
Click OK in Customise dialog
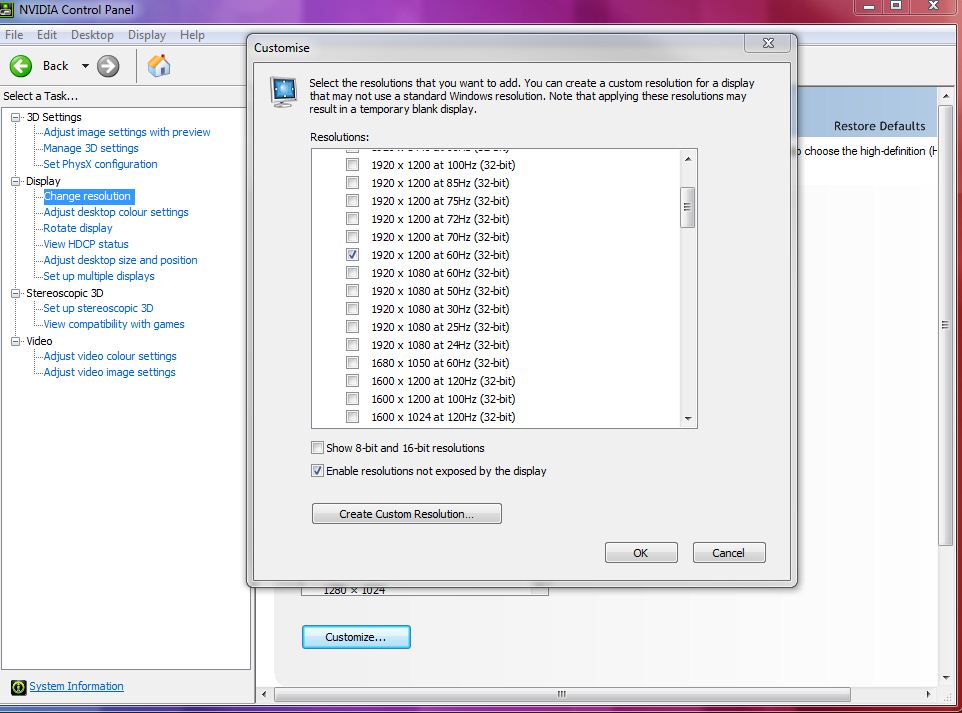[641, 553]
